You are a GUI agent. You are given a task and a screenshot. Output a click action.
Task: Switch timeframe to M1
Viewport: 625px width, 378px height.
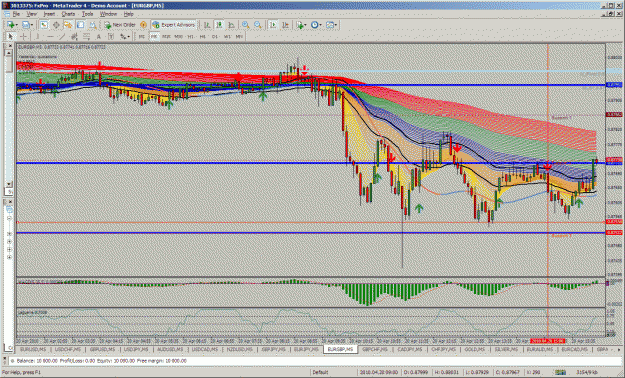142,37
